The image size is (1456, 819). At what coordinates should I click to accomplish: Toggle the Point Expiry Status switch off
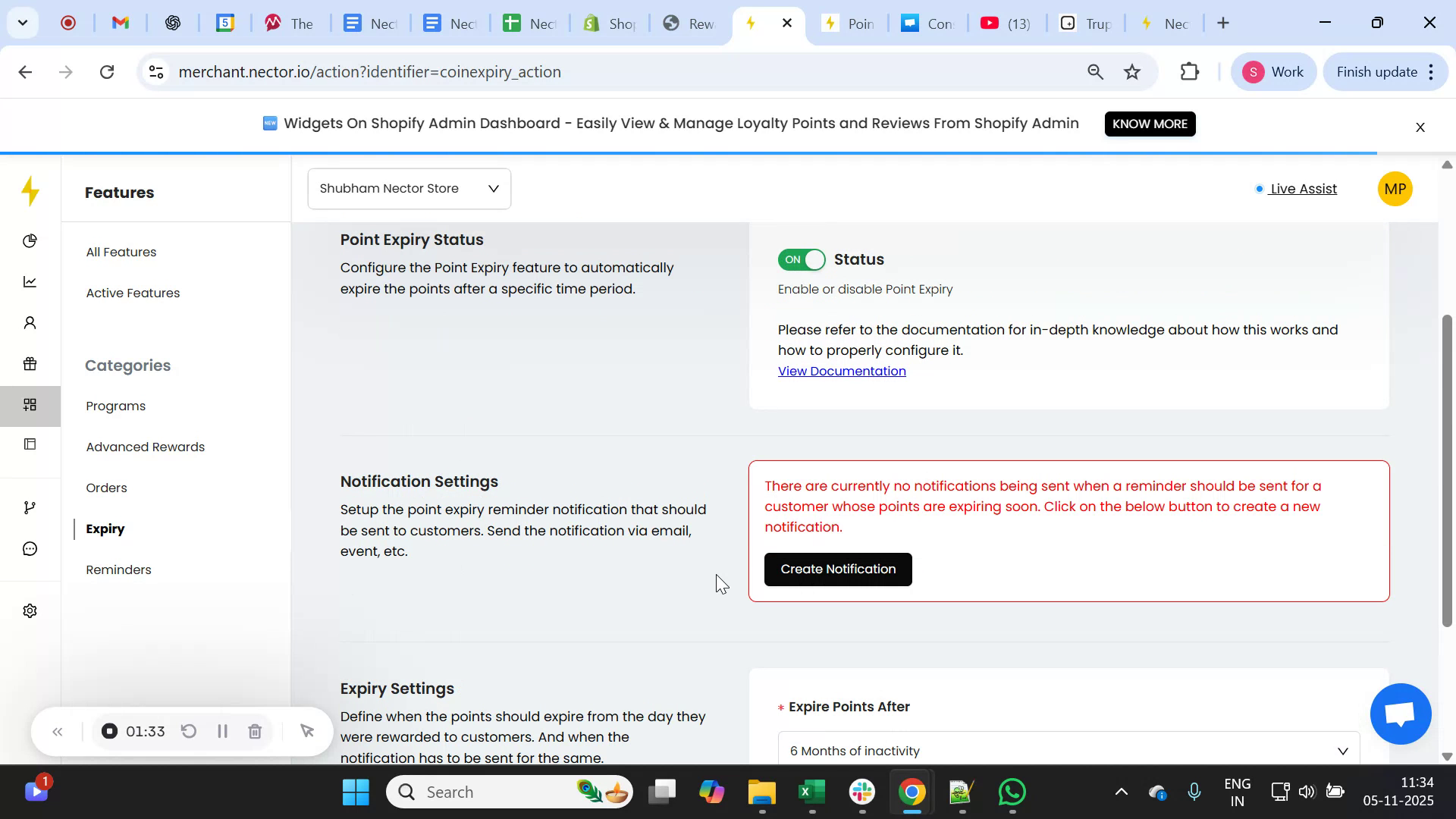click(800, 259)
